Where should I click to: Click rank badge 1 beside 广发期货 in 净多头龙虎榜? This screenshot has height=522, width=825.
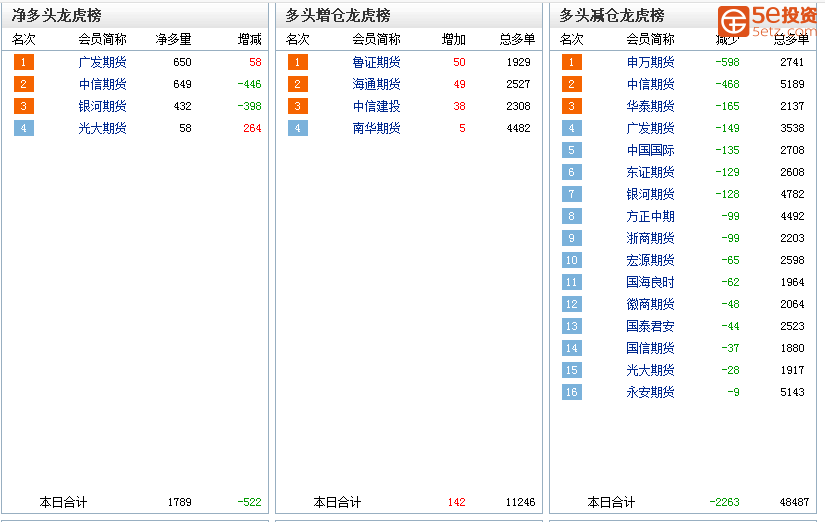click(24, 62)
